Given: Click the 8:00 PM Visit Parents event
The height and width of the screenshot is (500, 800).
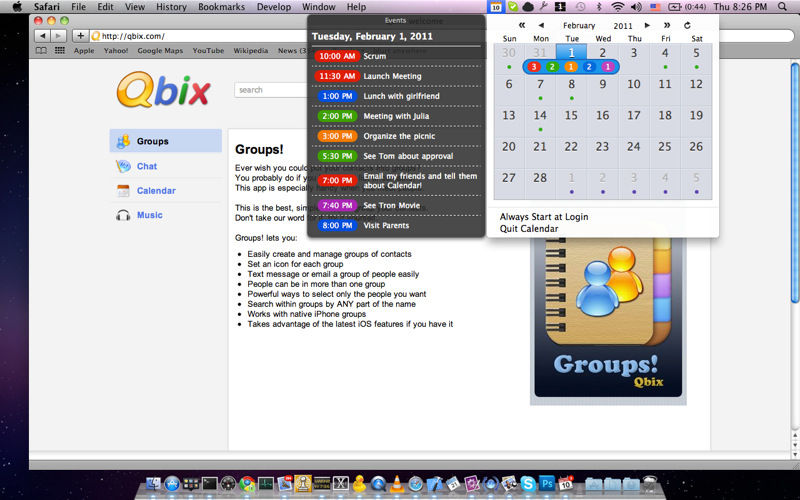Looking at the screenshot, I should [396, 225].
